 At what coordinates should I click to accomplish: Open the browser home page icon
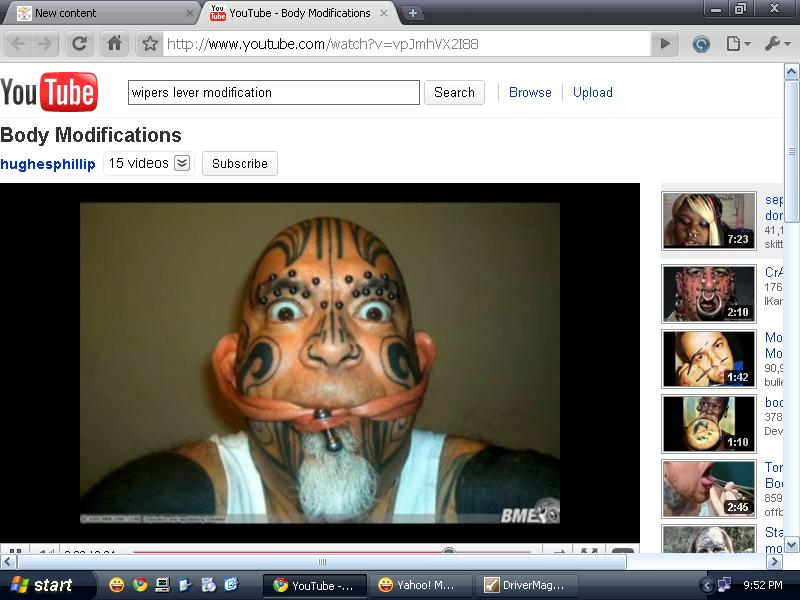[114, 44]
